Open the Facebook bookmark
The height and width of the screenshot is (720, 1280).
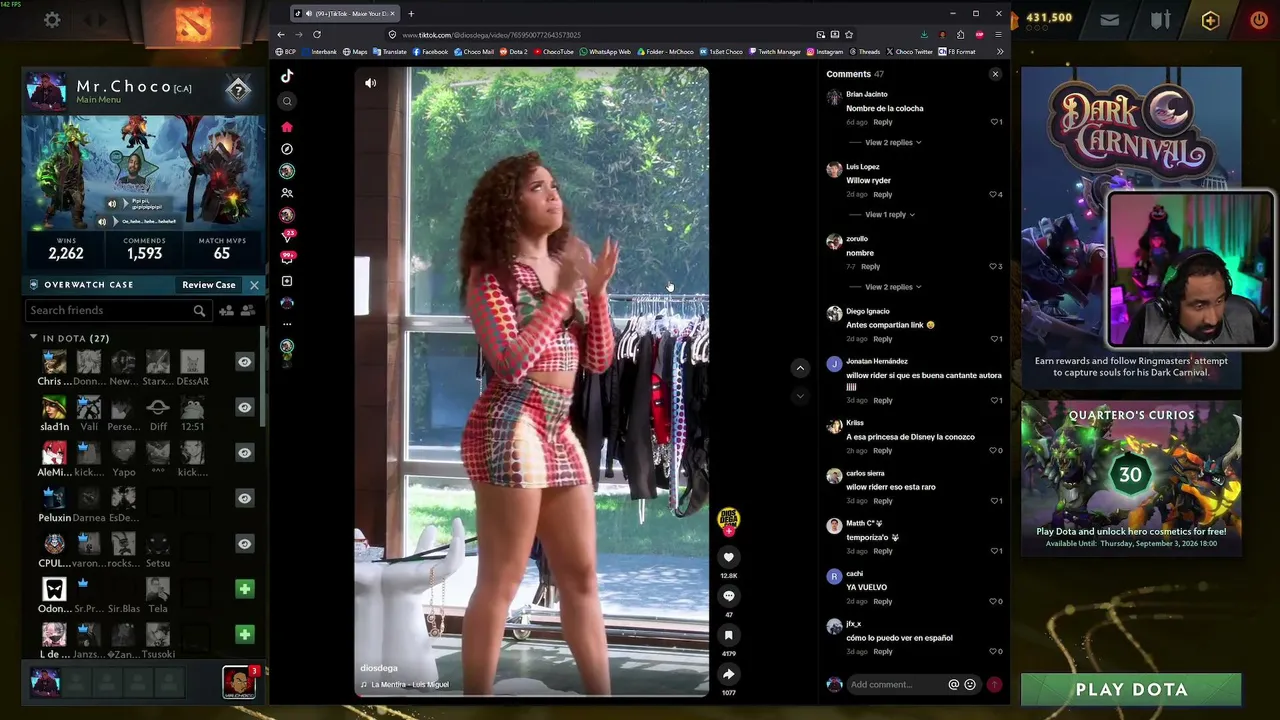(430, 52)
